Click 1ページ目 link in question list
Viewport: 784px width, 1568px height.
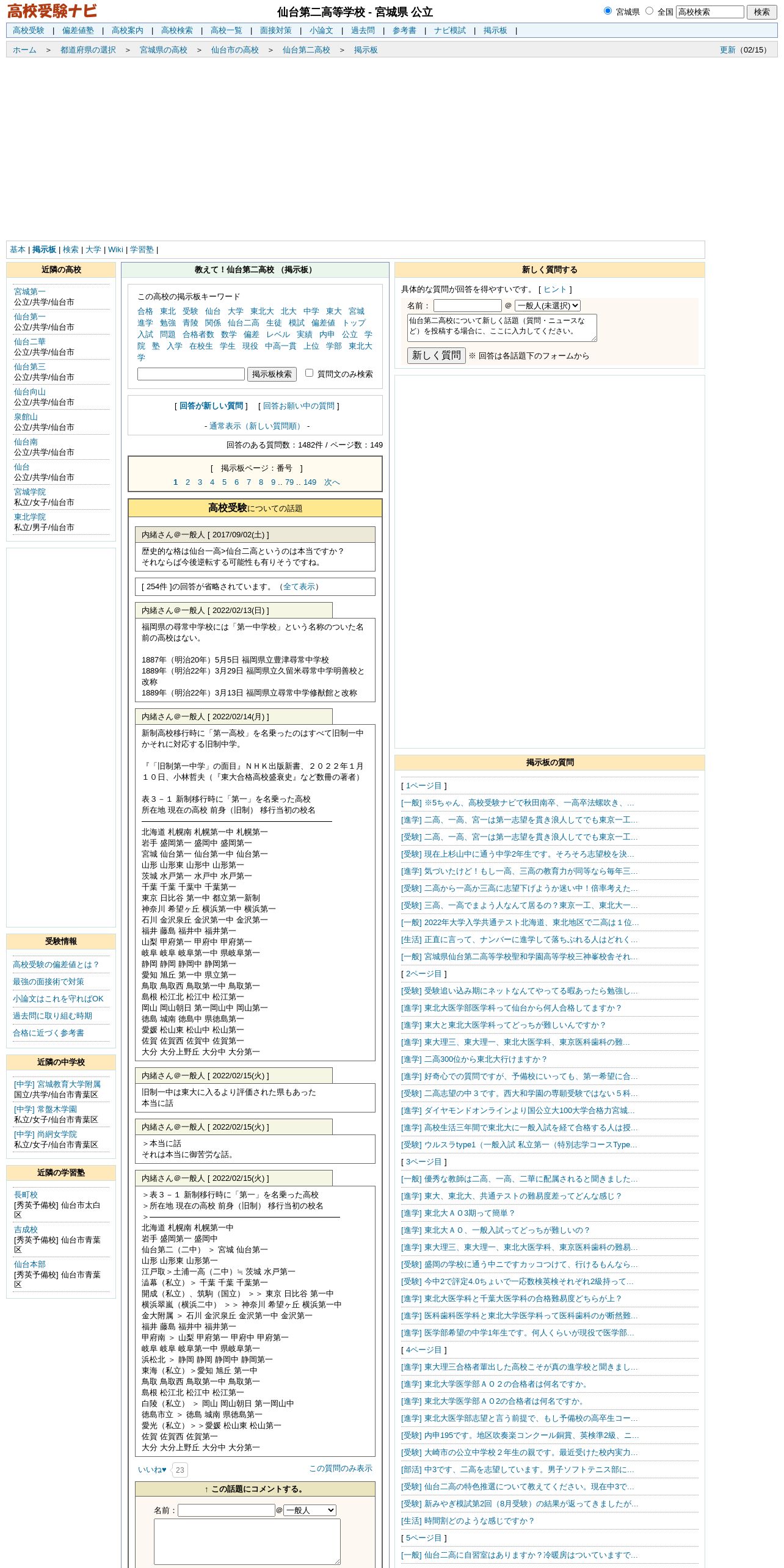[x=424, y=786]
